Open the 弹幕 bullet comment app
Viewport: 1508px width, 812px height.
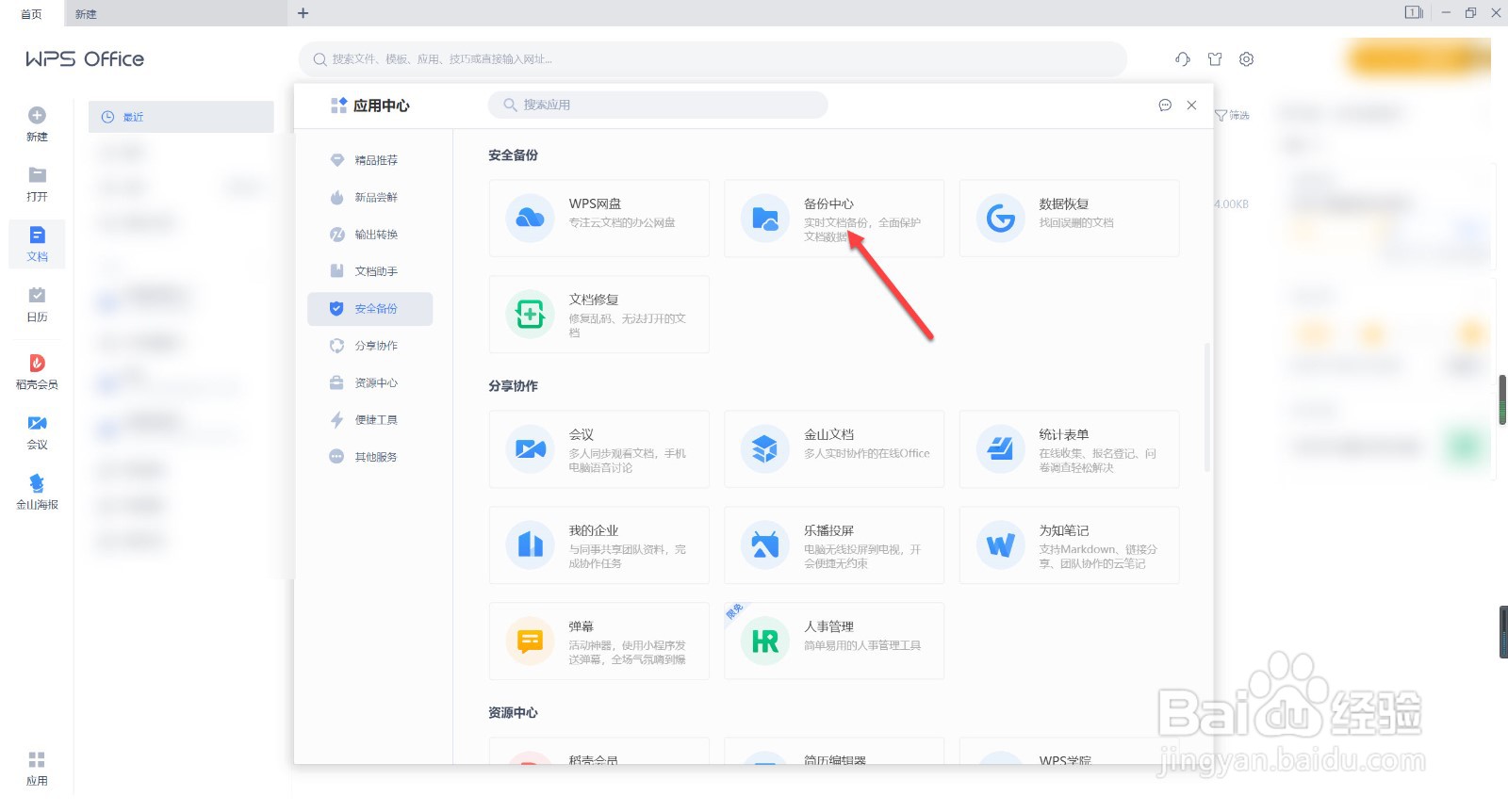click(598, 641)
